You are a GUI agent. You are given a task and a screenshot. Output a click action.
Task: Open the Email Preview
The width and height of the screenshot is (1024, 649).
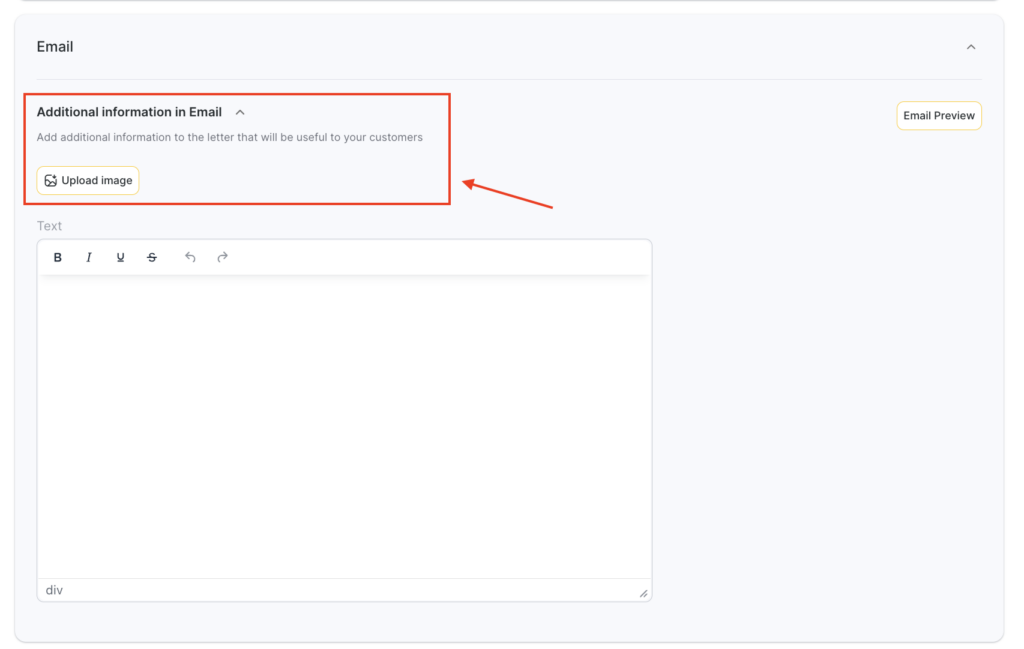(x=938, y=116)
